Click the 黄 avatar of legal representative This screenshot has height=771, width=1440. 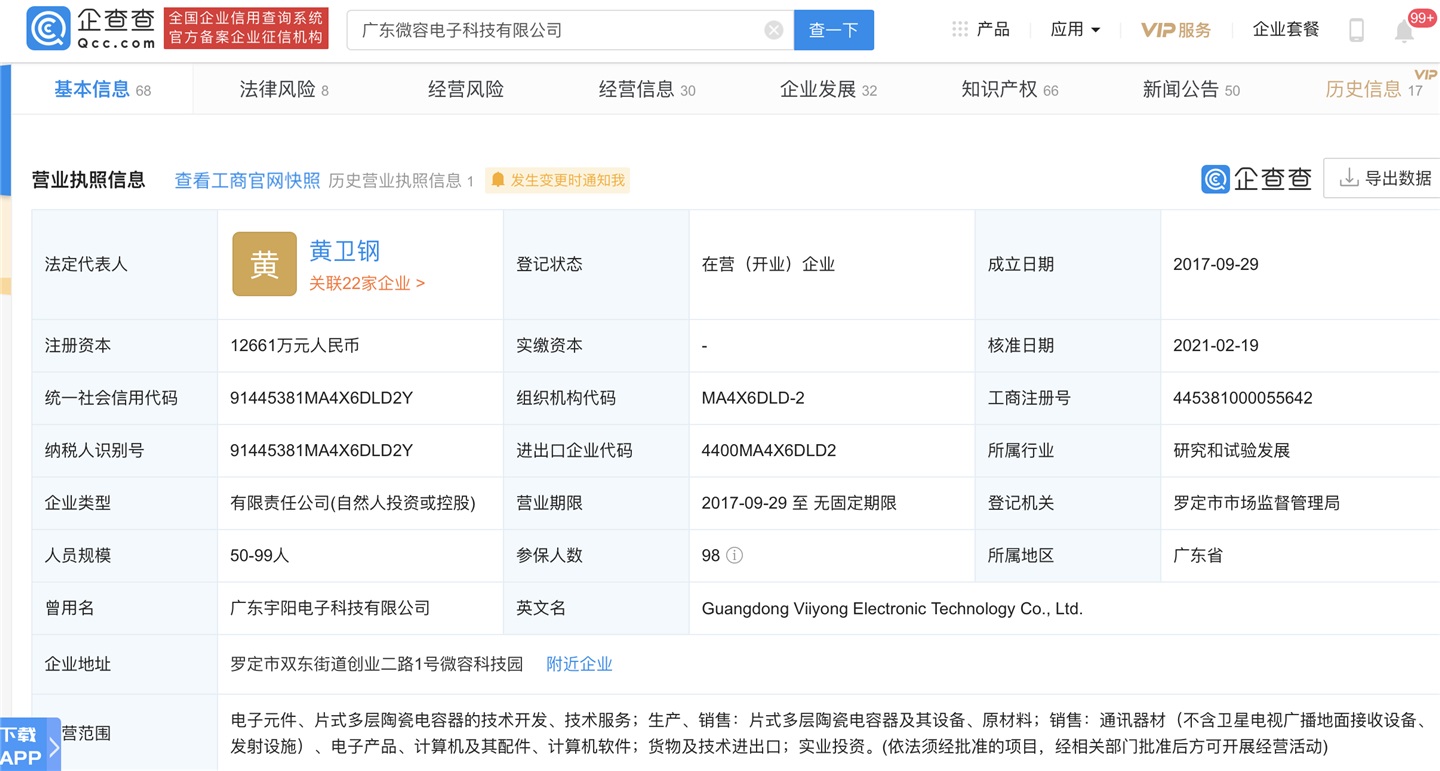[x=264, y=264]
